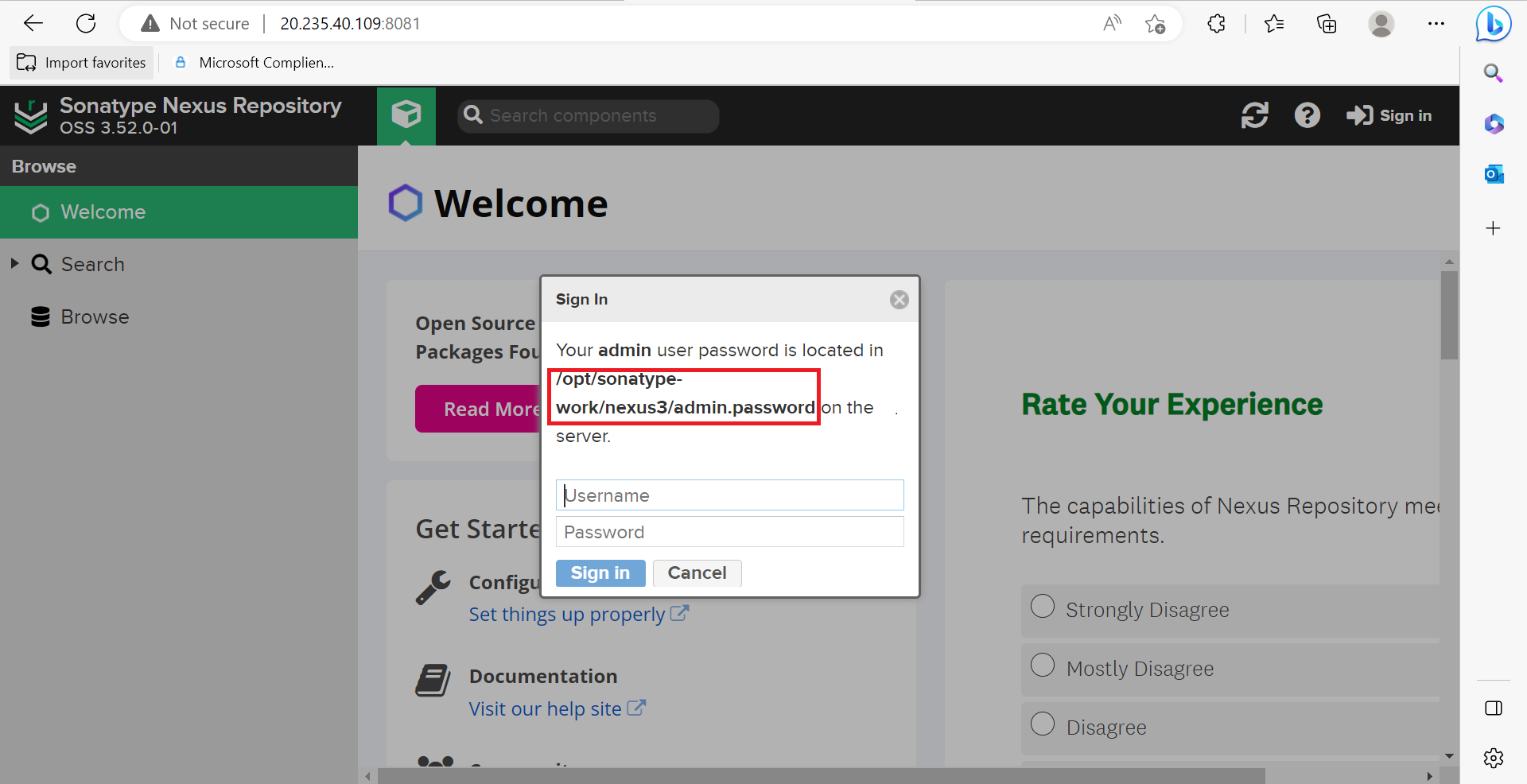Expand the Search tree item arrow
Viewport: 1527px width, 784px height.
tap(14, 264)
